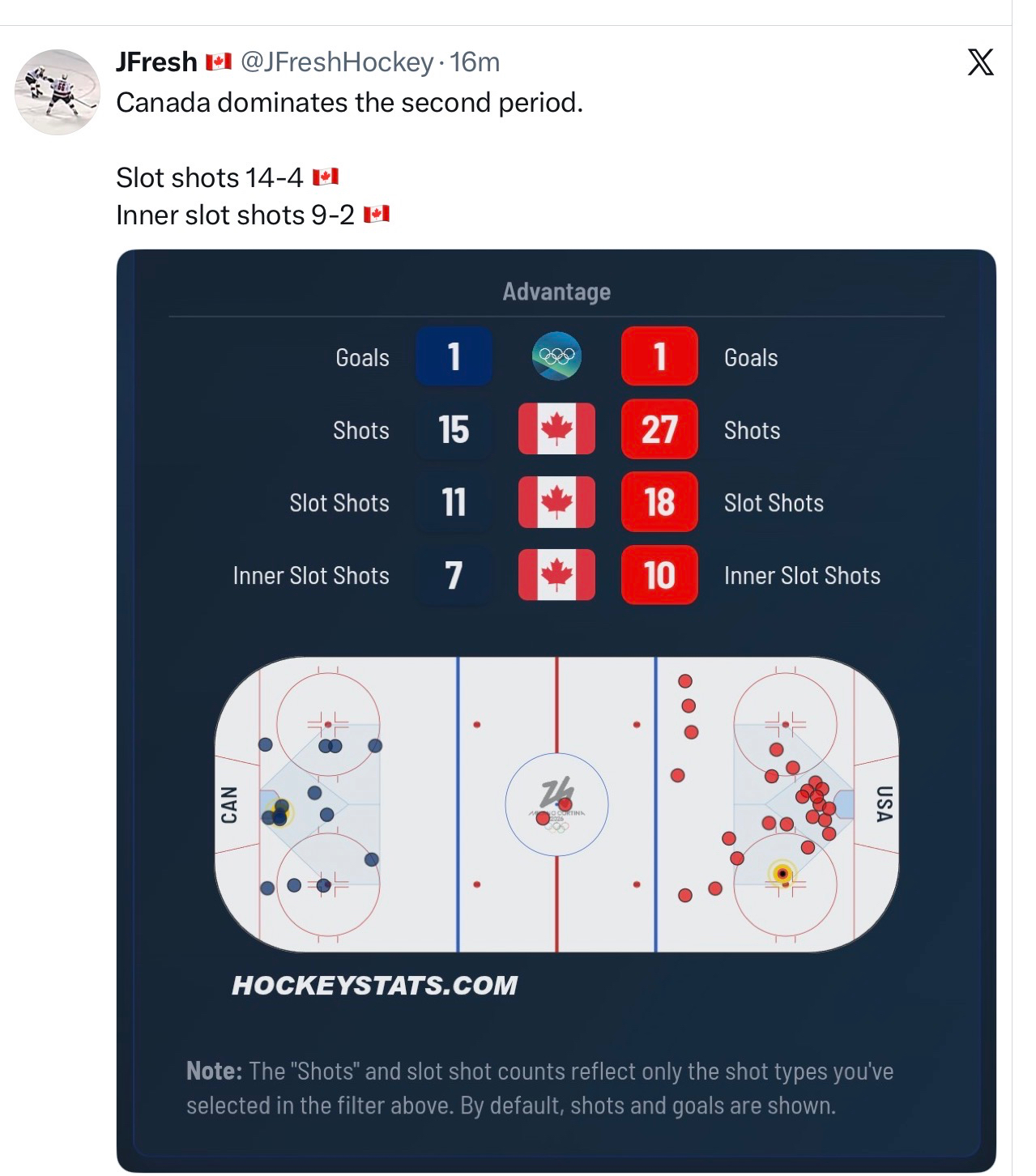Select the red 10 inner slot shots value
The width and height of the screenshot is (1036, 1176).
[x=659, y=575]
